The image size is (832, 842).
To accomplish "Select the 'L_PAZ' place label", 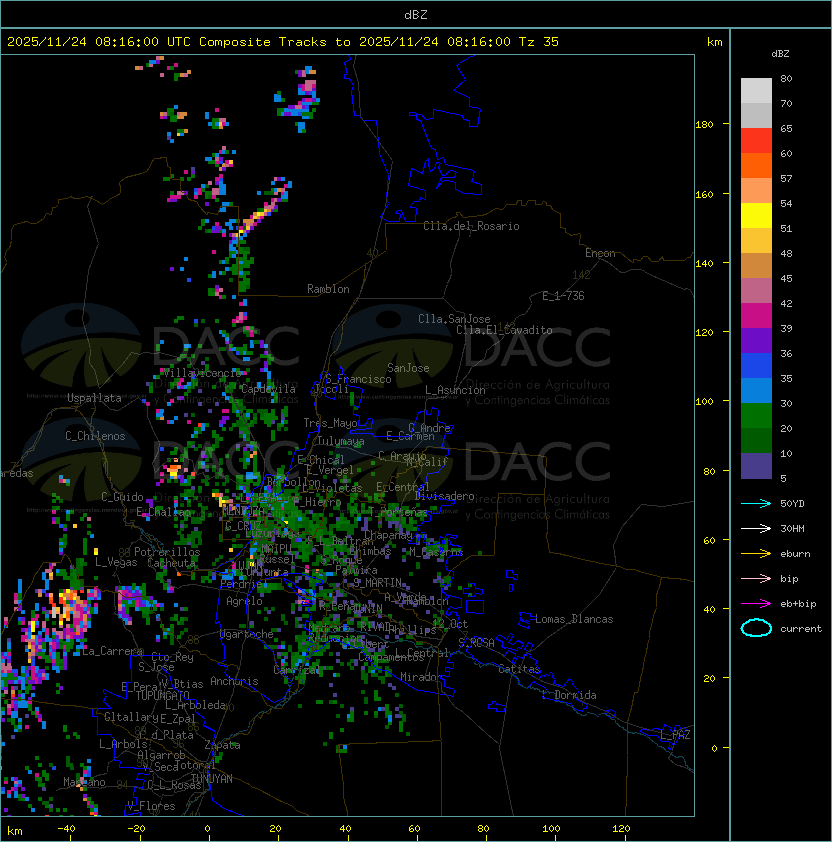I will [x=675, y=735].
